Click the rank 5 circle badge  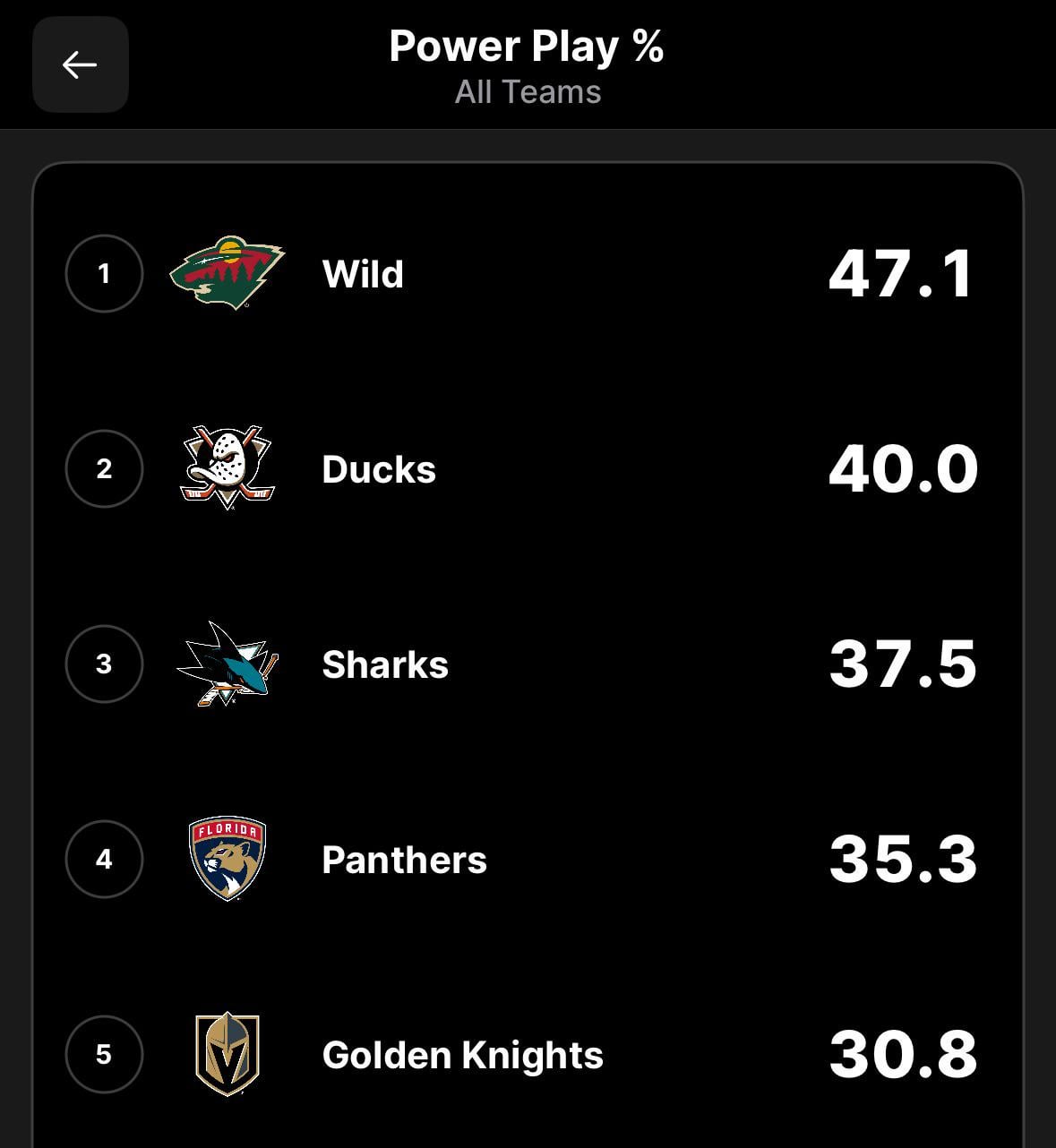(x=104, y=1054)
